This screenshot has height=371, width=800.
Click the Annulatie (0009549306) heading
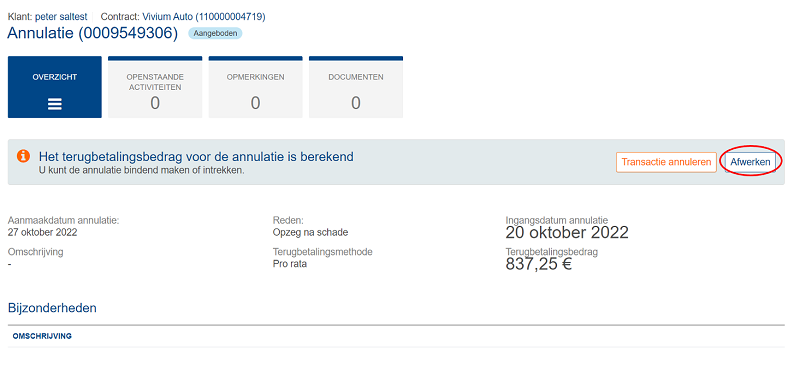point(93,33)
